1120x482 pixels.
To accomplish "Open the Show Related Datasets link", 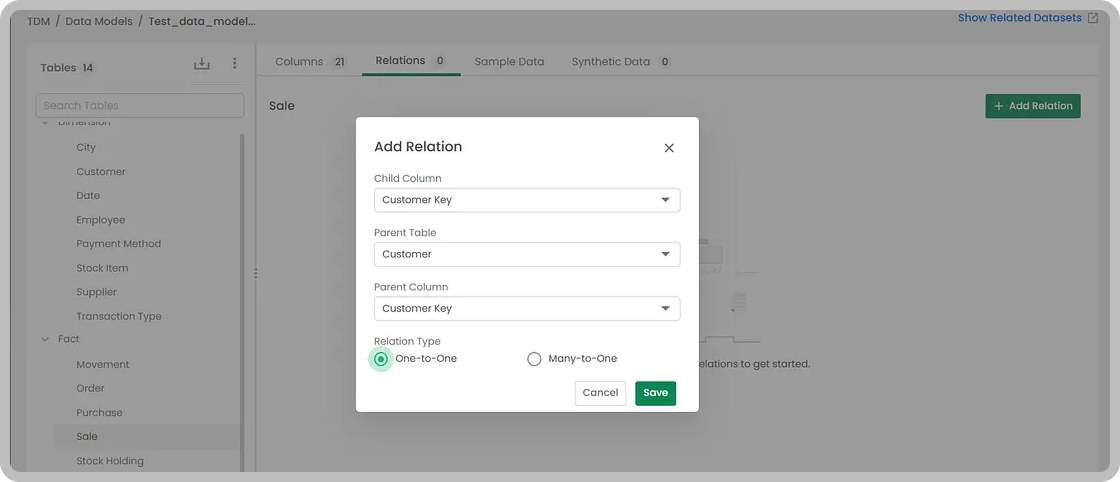I will (x=1019, y=18).
